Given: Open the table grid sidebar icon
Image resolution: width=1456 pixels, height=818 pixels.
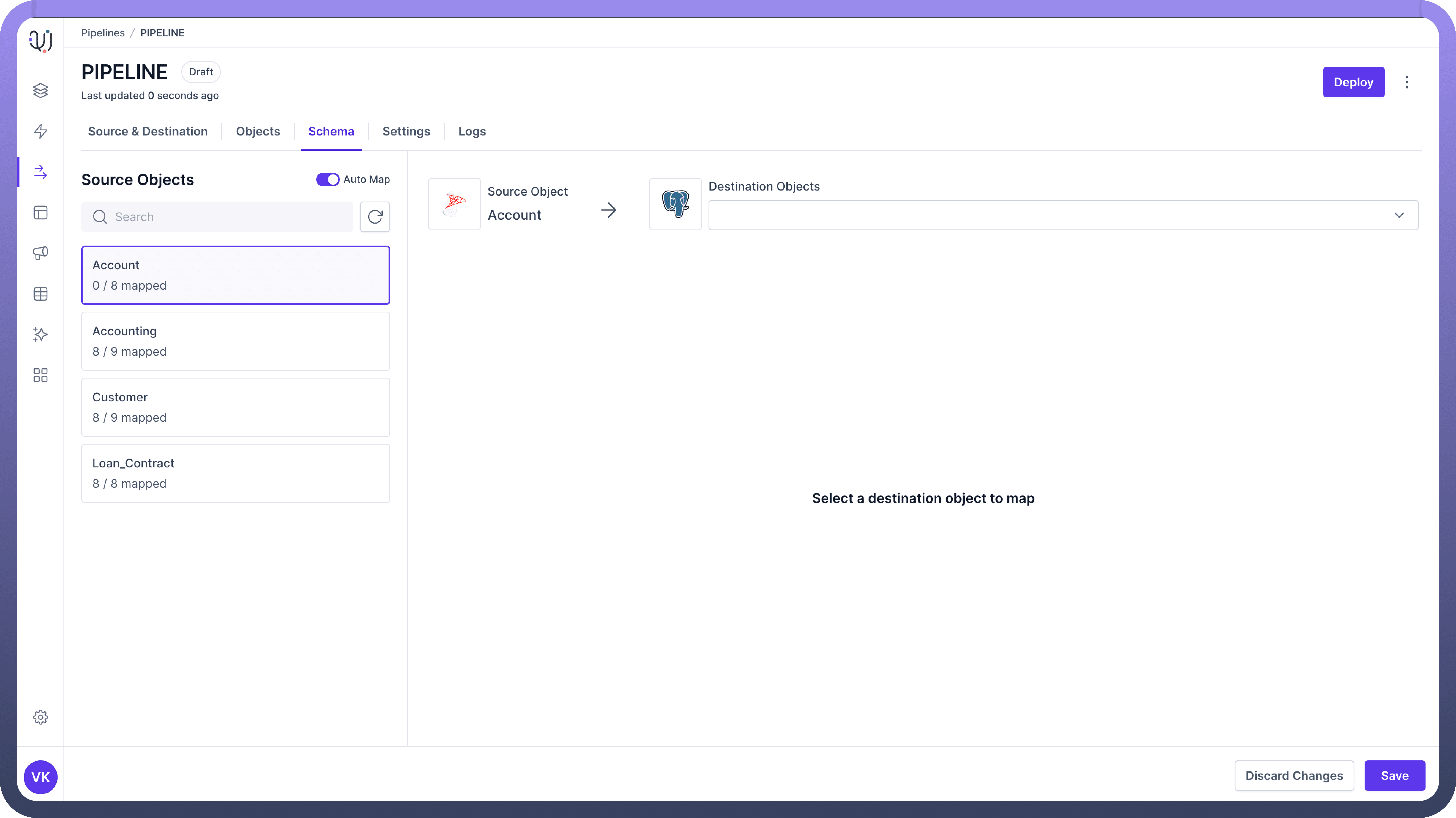Looking at the screenshot, I should click(x=40, y=294).
